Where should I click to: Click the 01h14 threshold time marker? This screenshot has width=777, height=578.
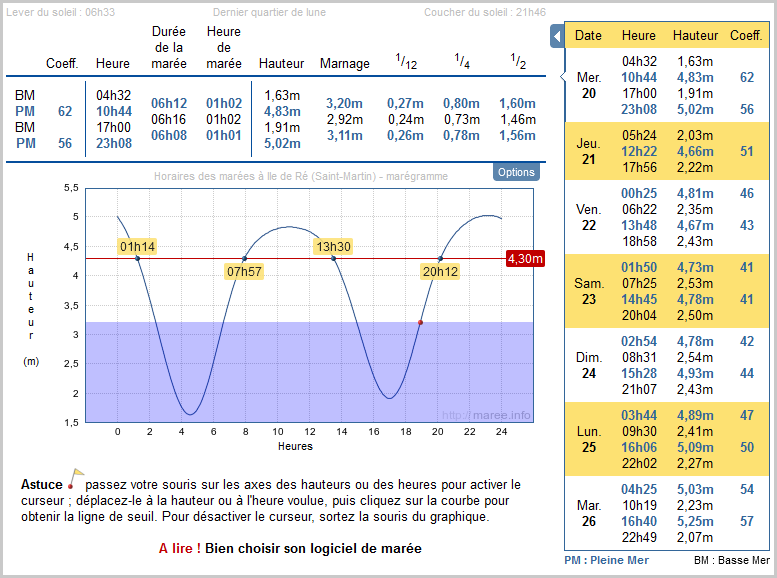(137, 246)
